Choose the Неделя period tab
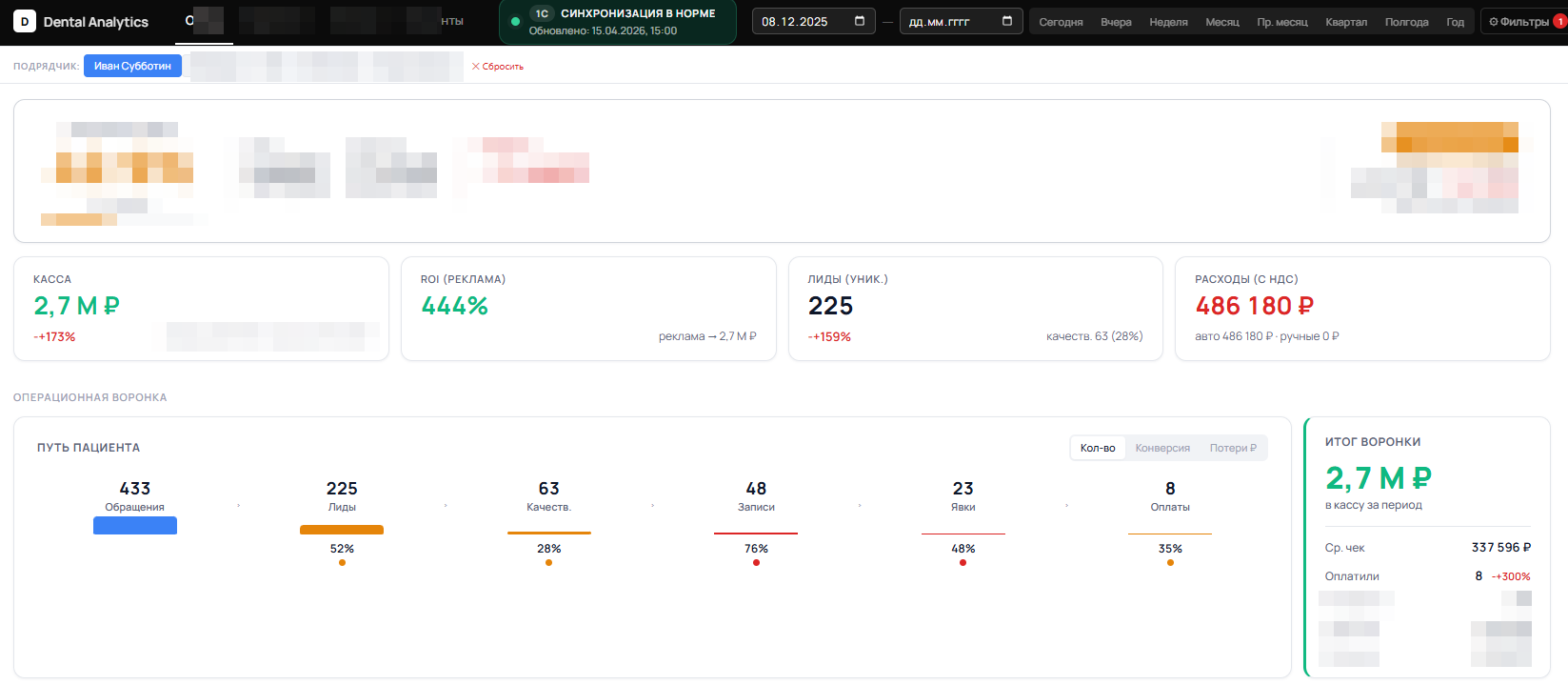1568x685 pixels. click(x=1168, y=22)
